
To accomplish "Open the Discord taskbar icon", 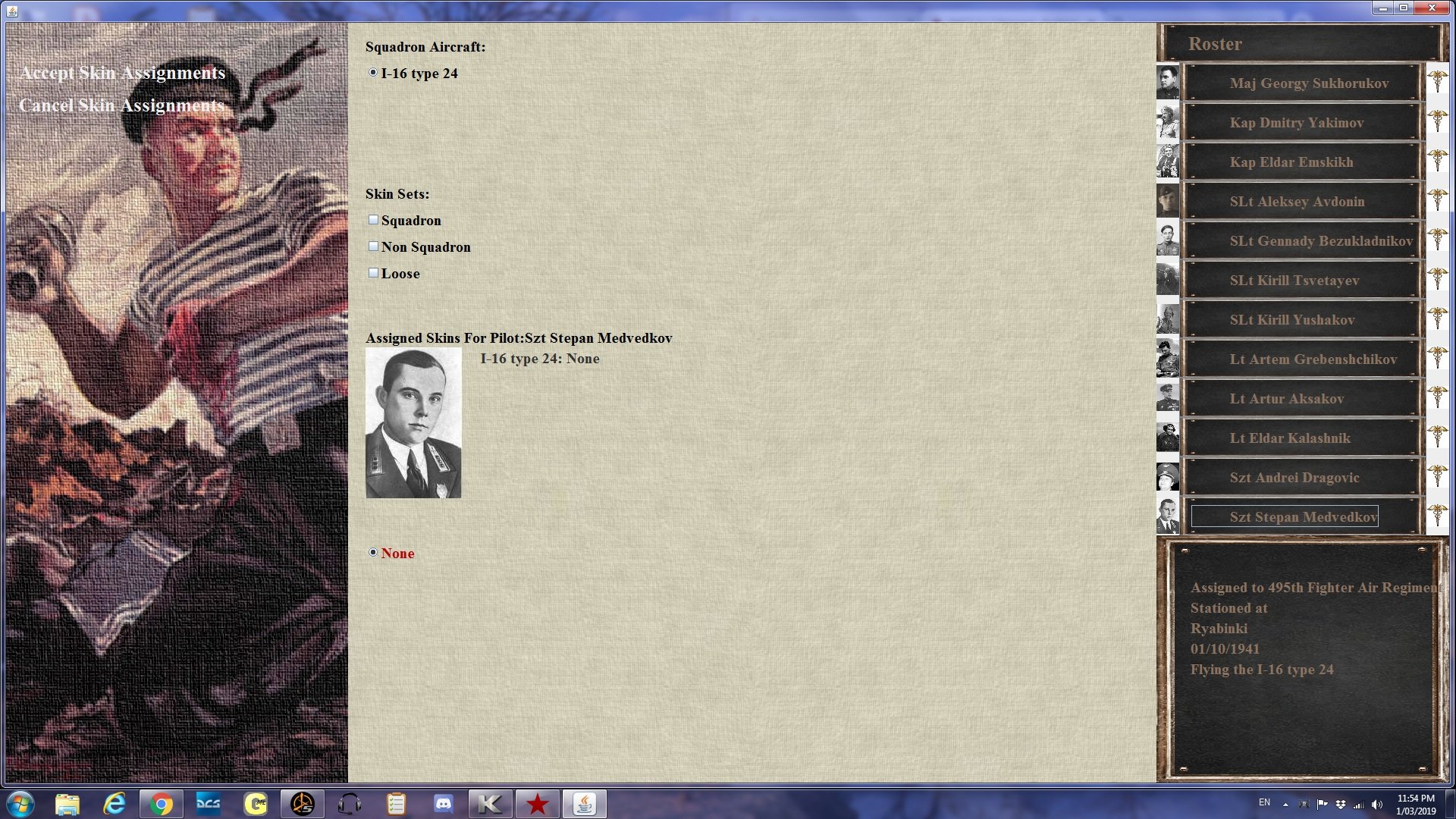I will coord(443,804).
